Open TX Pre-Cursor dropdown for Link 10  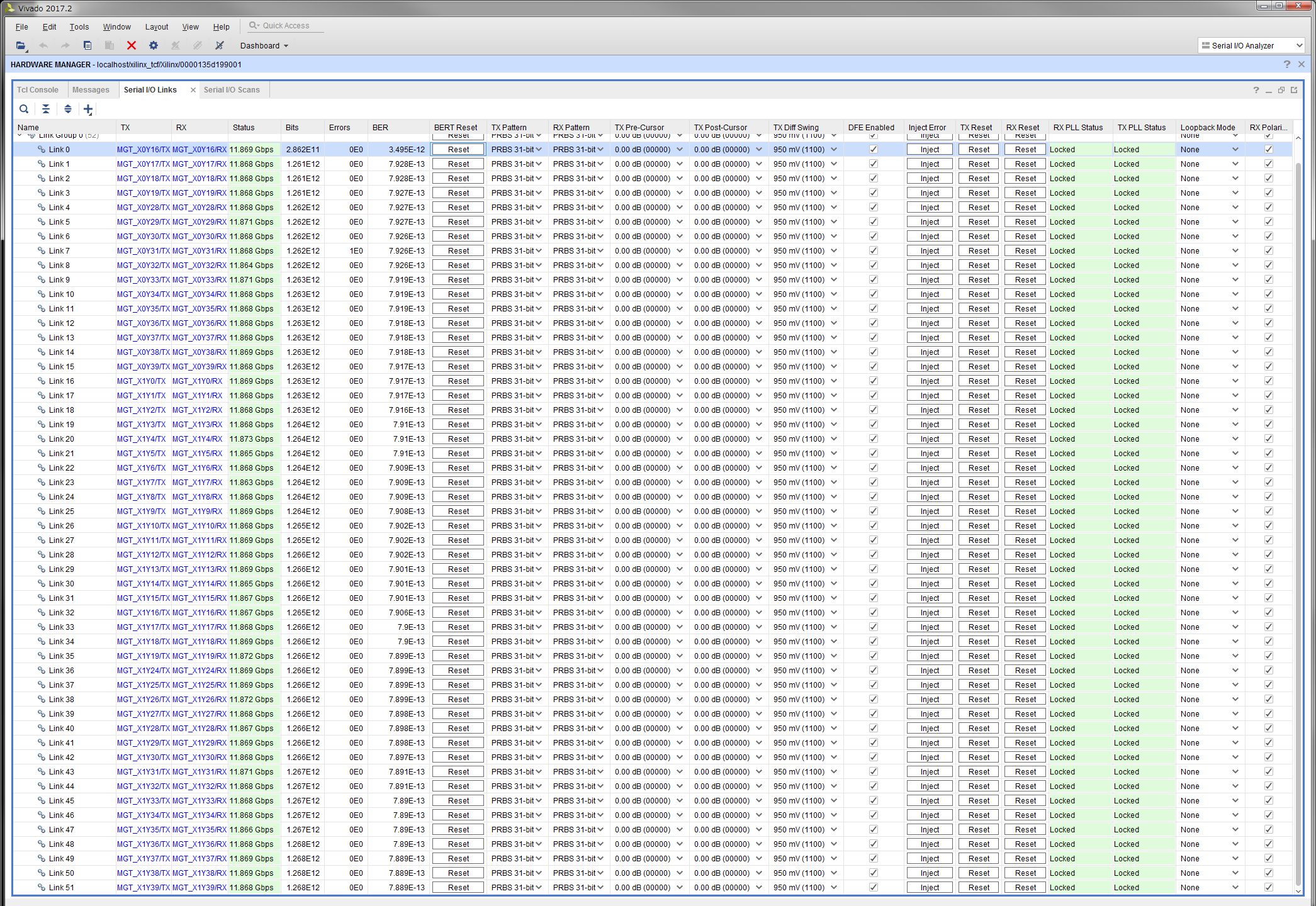click(x=680, y=294)
